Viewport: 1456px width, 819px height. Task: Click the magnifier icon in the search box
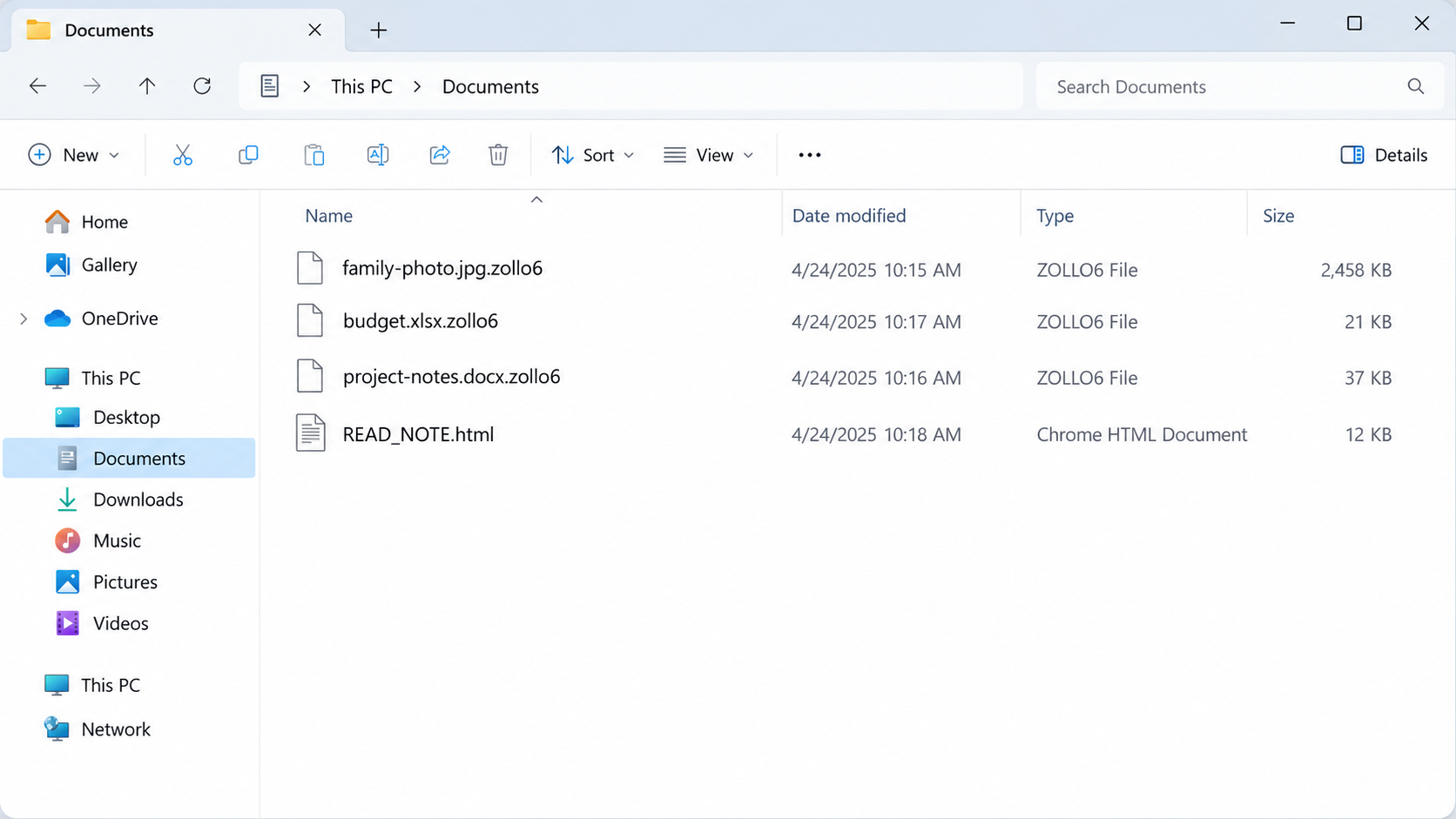pyautogui.click(x=1416, y=86)
